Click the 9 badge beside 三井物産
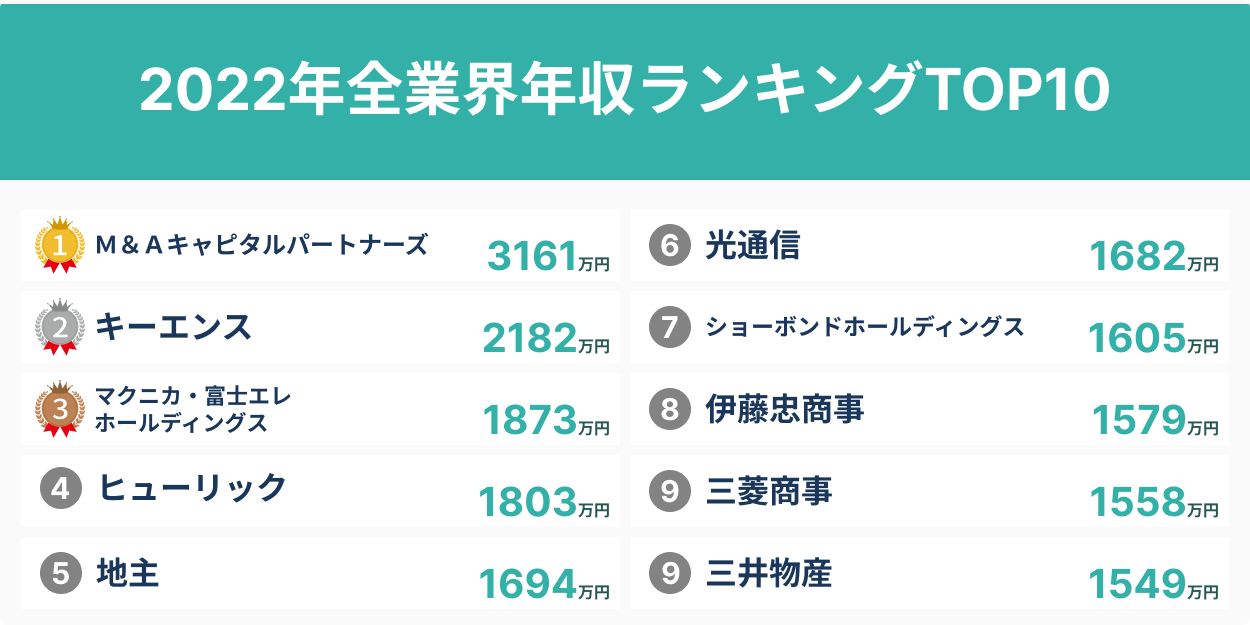This screenshot has height=625, width=1250. click(670, 573)
